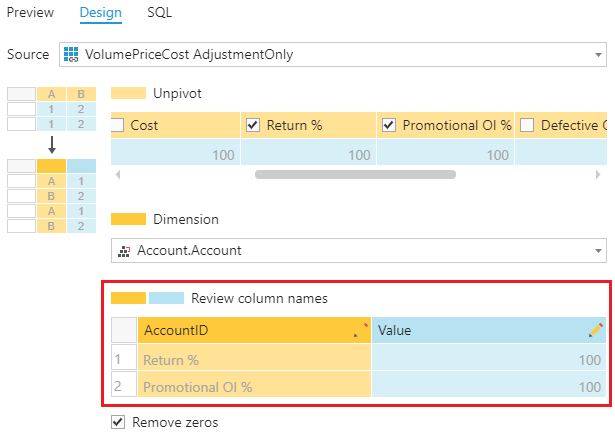Click the pencil icon in Value column header
615x439 pixels.
[x=596, y=329]
